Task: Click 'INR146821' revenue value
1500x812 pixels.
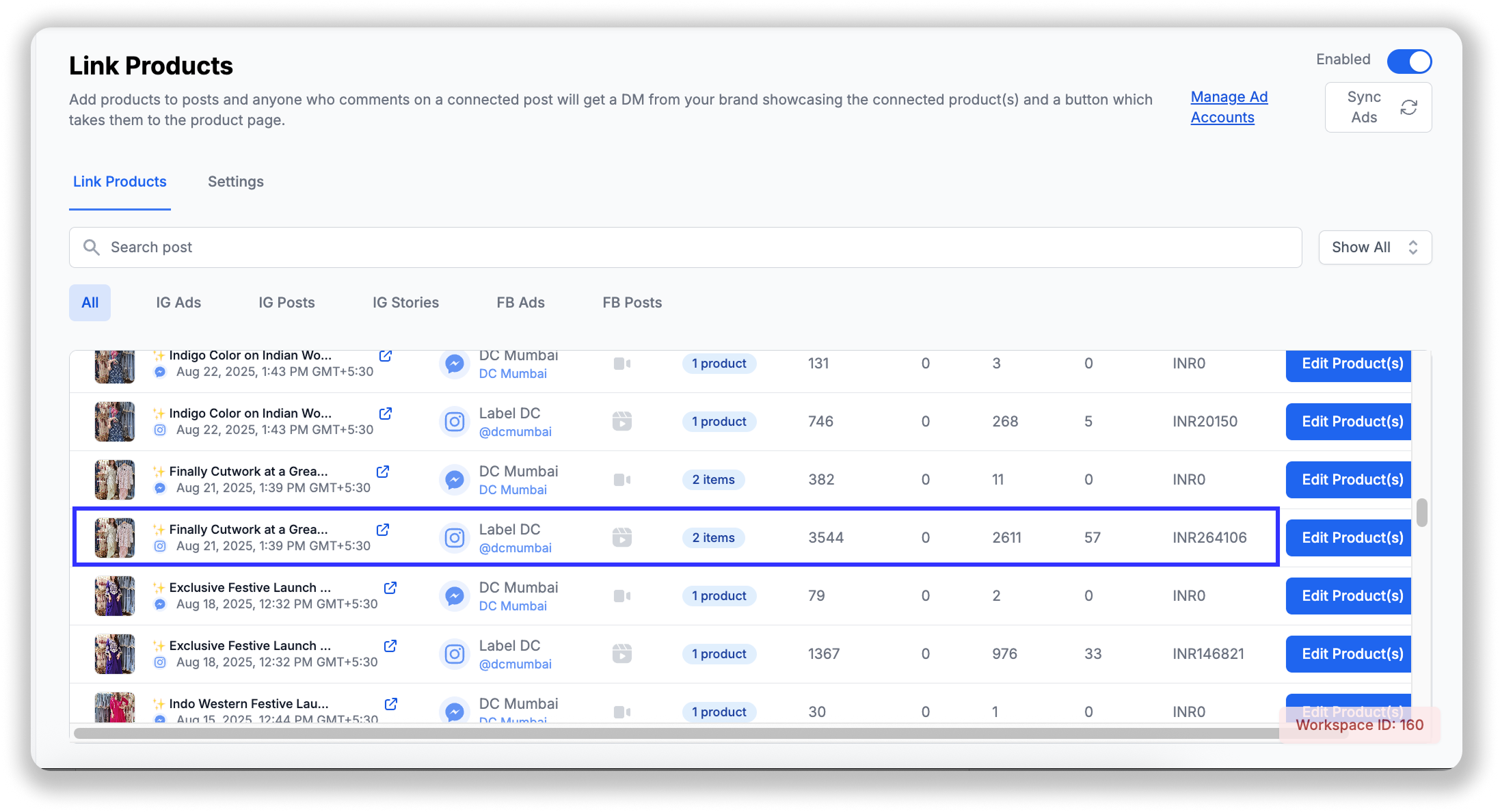Action: click(x=1208, y=654)
